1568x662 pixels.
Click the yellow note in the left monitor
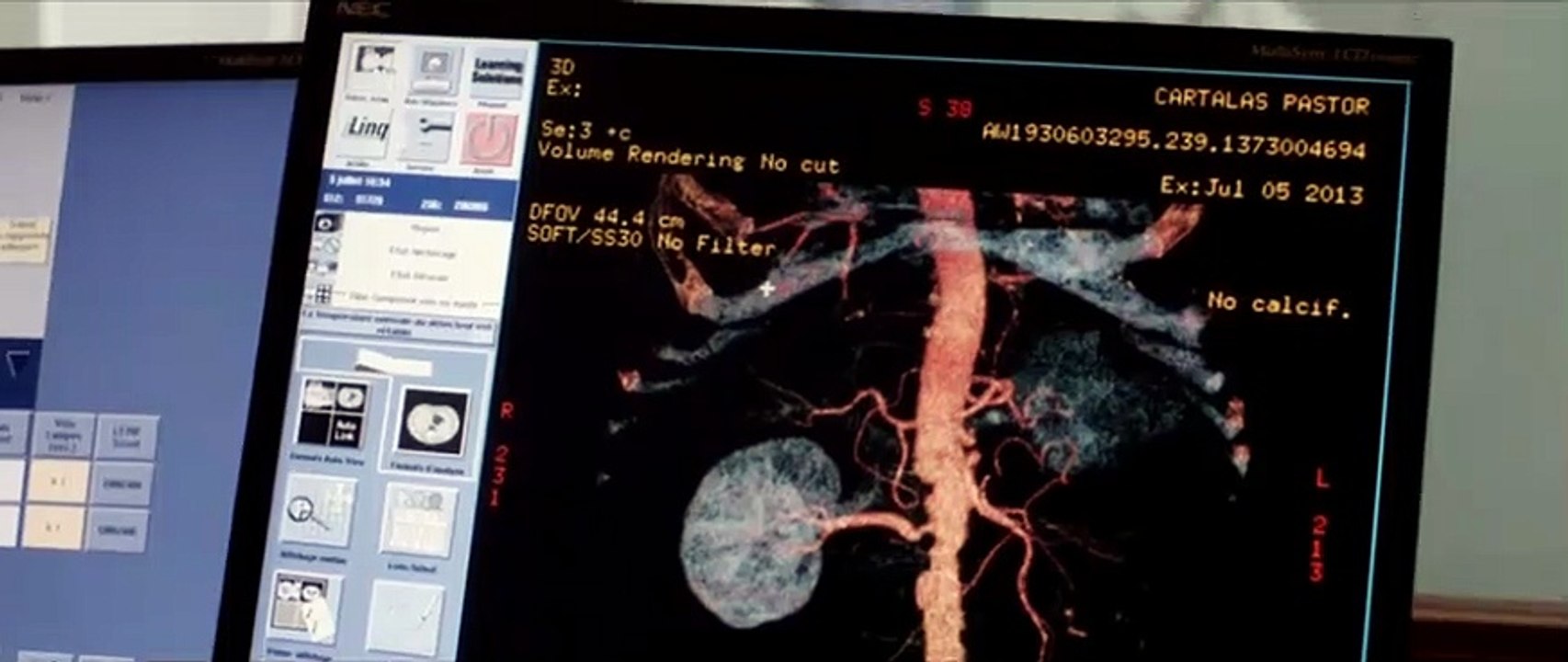point(25,238)
